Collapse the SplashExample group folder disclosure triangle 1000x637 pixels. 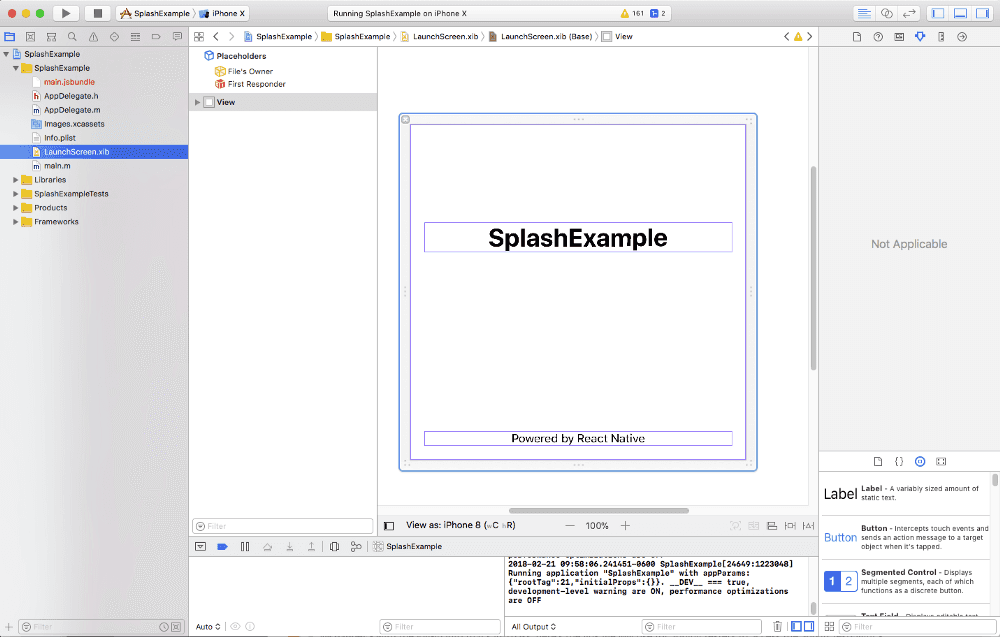pyautogui.click(x=16, y=68)
